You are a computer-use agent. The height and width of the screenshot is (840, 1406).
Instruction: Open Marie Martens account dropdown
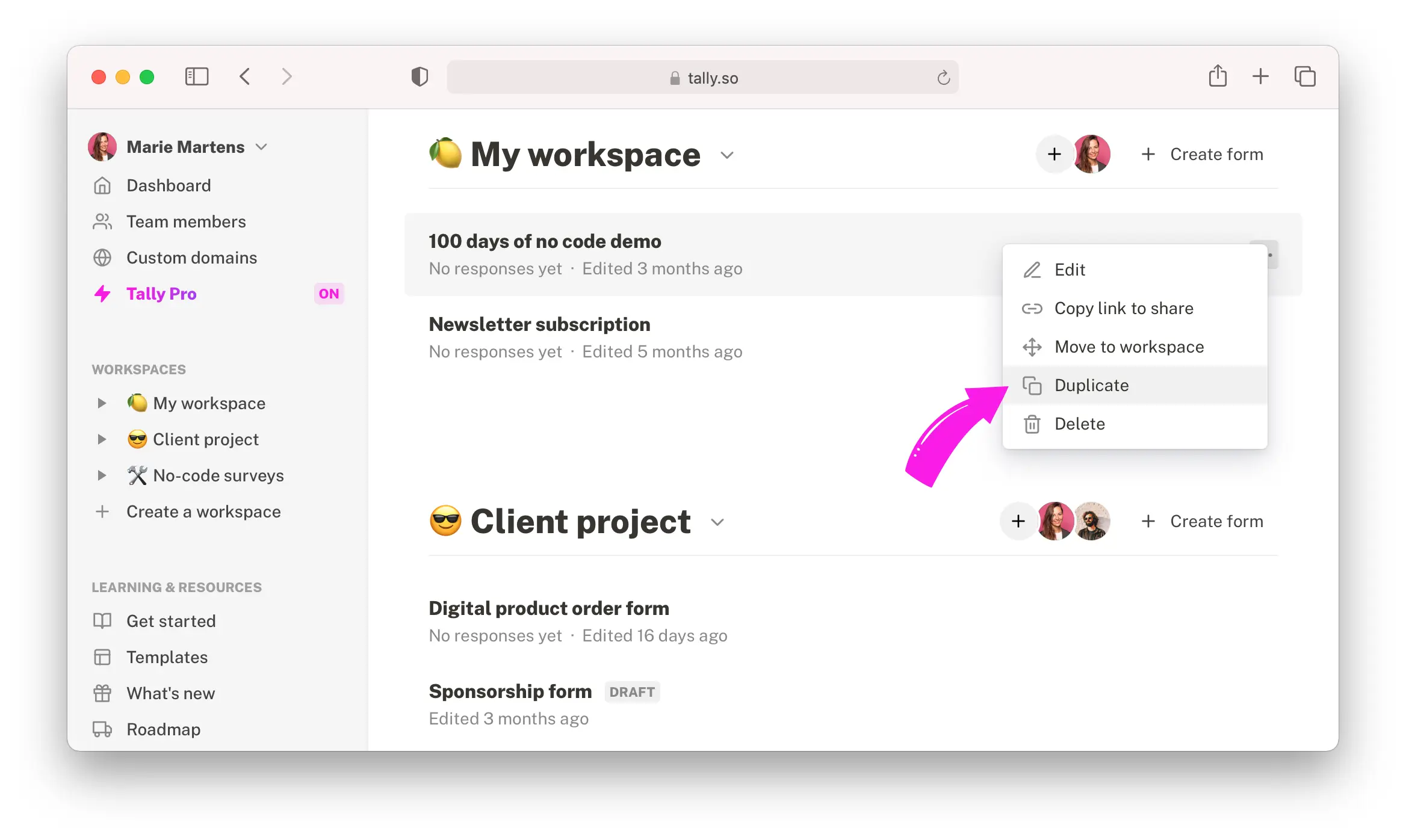coord(261,147)
